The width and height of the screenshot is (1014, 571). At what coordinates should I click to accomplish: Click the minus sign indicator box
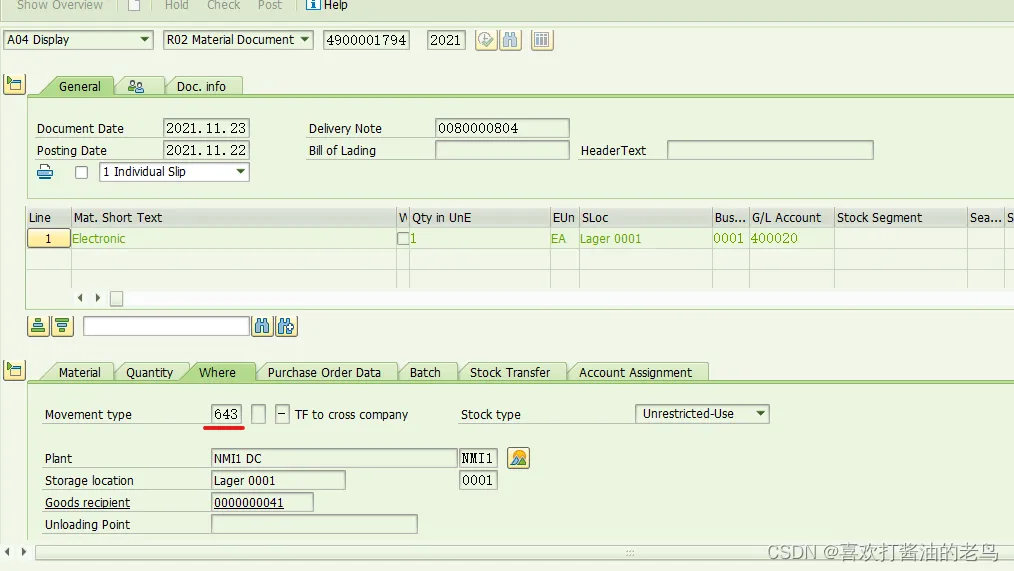[x=282, y=414]
